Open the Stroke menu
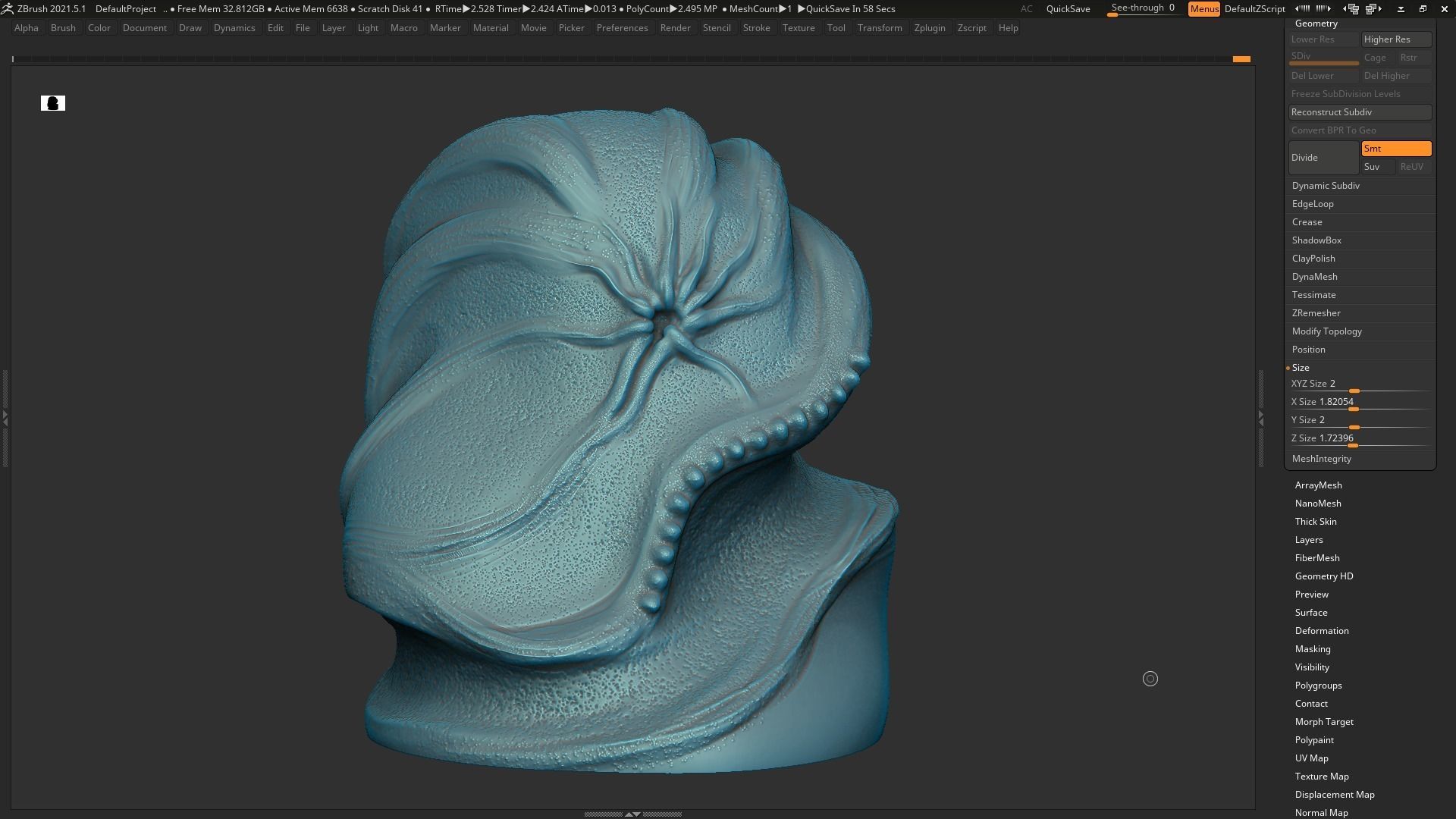Screen dimensions: 1456x819 [756, 28]
